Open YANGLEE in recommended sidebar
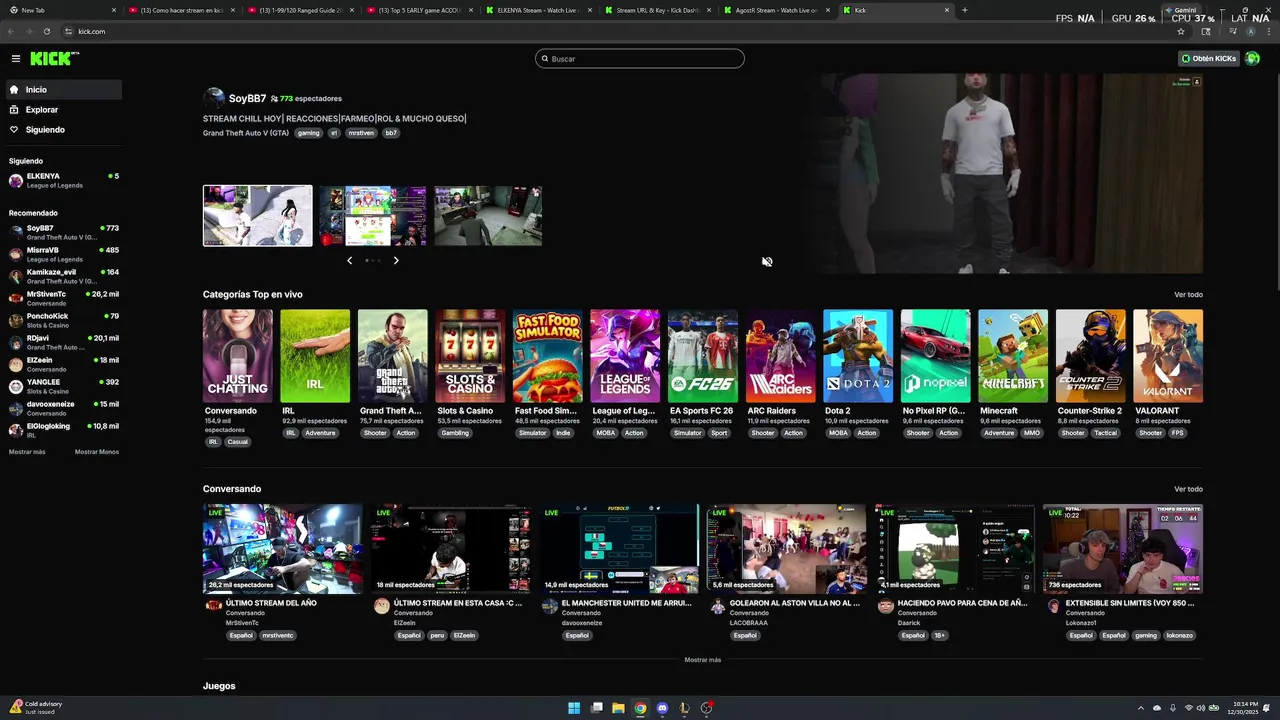Image resolution: width=1280 pixels, height=720 pixels. 64,386
